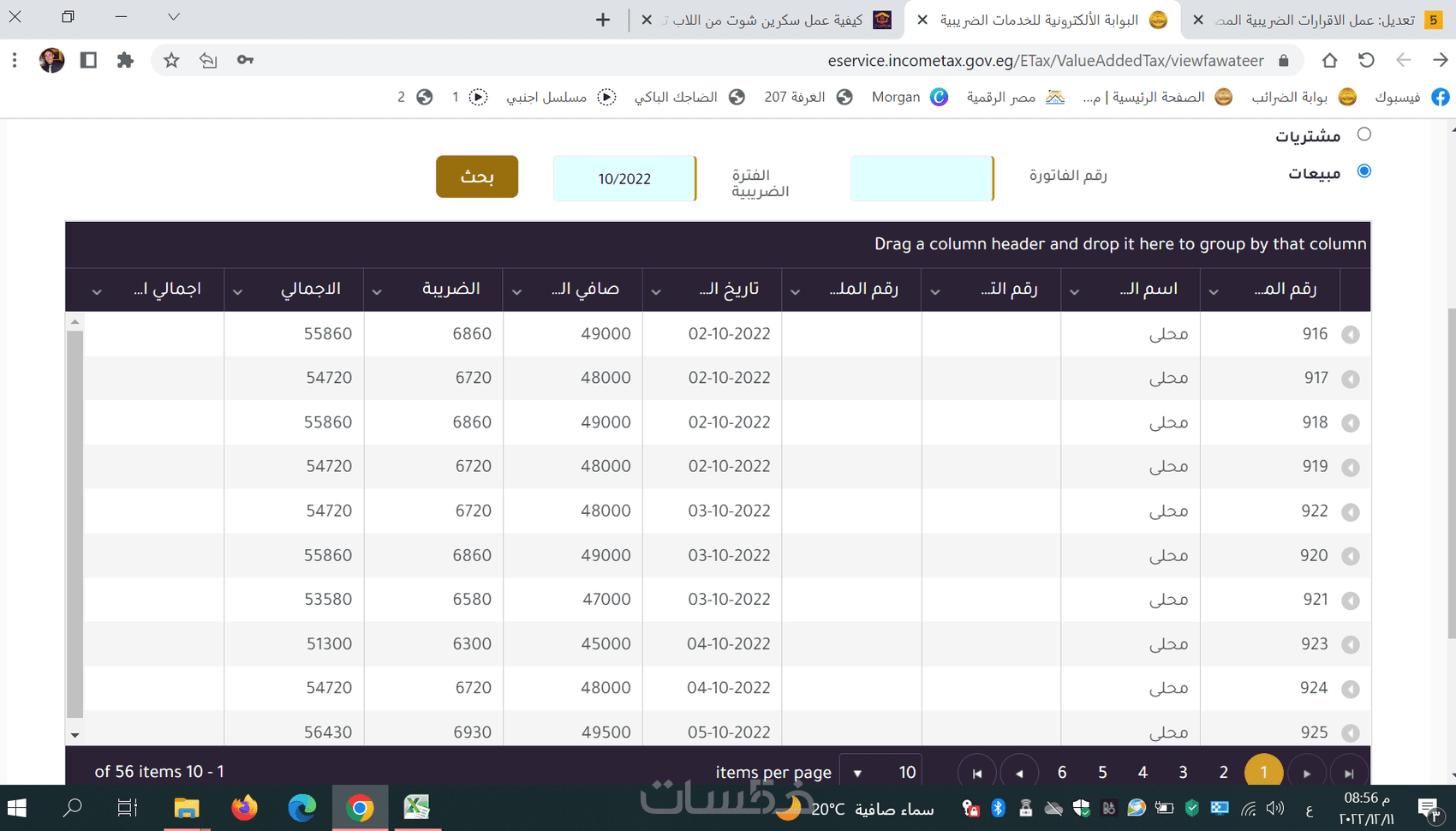The width and height of the screenshot is (1456, 831).
Task: Click the invoice grid vertical scrollbar thumb
Action: pyautogui.click(x=75, y=523)
